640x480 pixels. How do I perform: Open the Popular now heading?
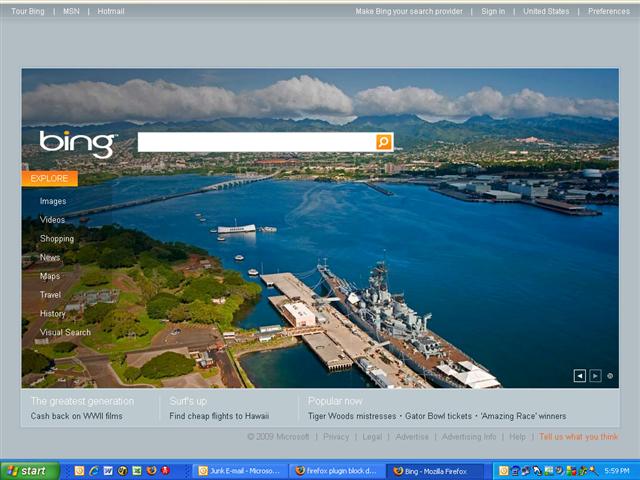tap(335, 401)
